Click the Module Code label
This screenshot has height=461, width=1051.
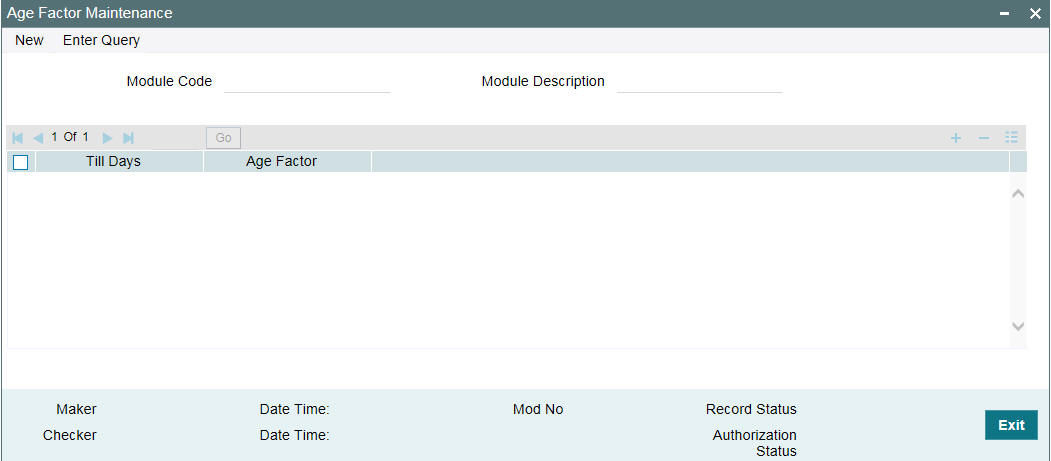coord(170,82)
